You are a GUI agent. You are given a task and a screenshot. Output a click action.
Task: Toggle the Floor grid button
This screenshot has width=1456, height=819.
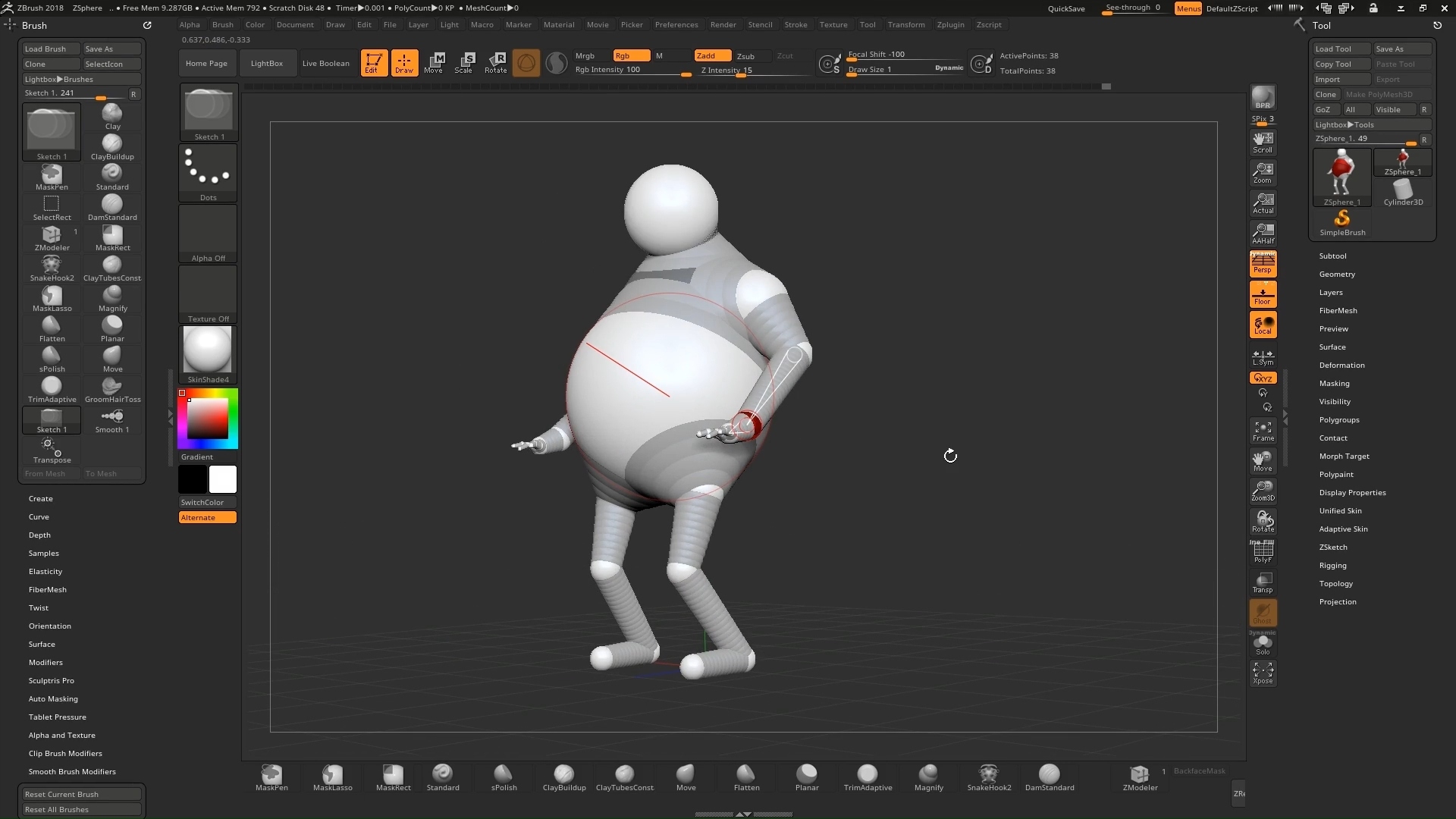tap(1263, 294)
